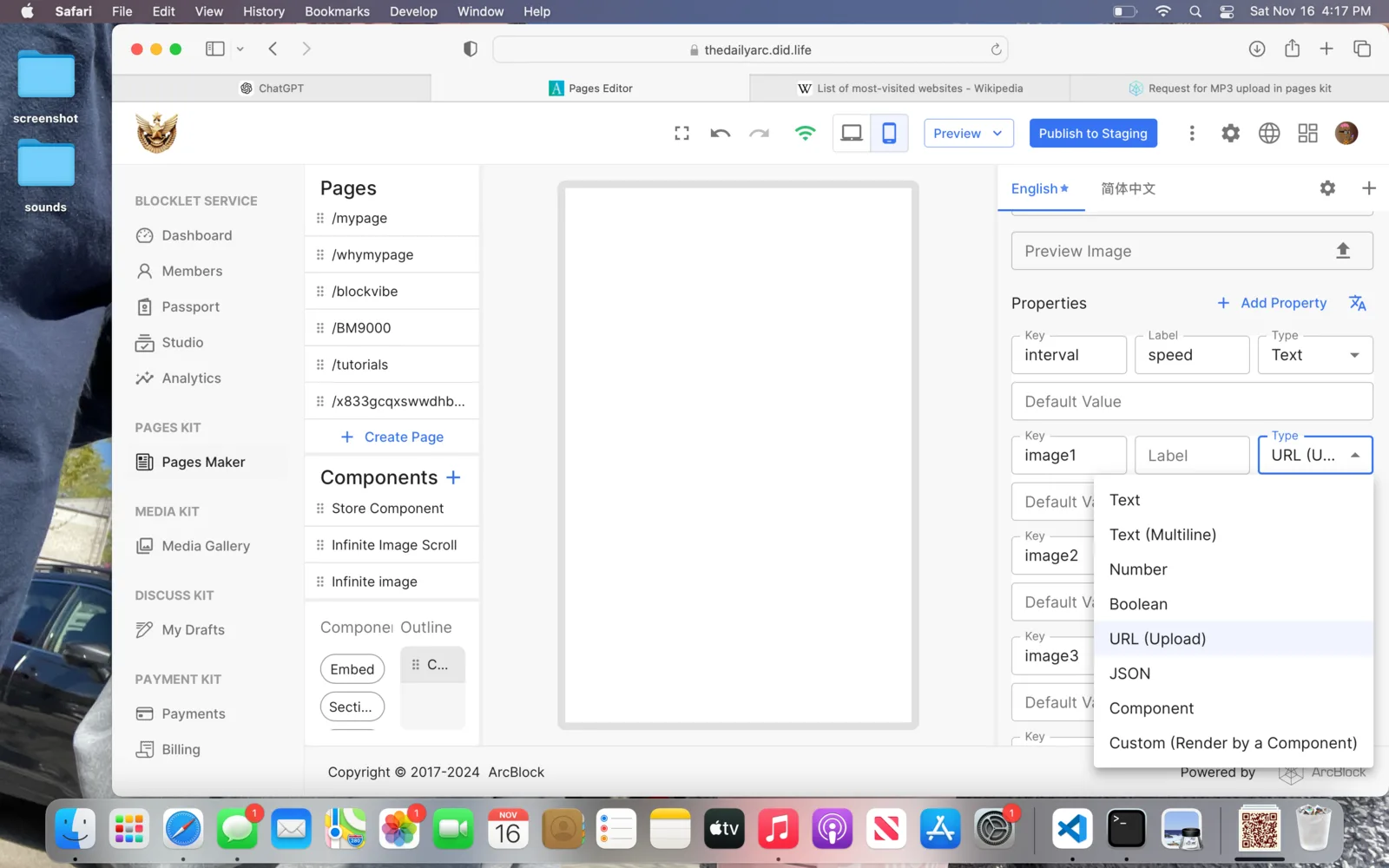The width and height of the screenshot is (1389, 868).
Task: Add language with plus icon
Action: pyautogui.click(x=1369, y=188)
